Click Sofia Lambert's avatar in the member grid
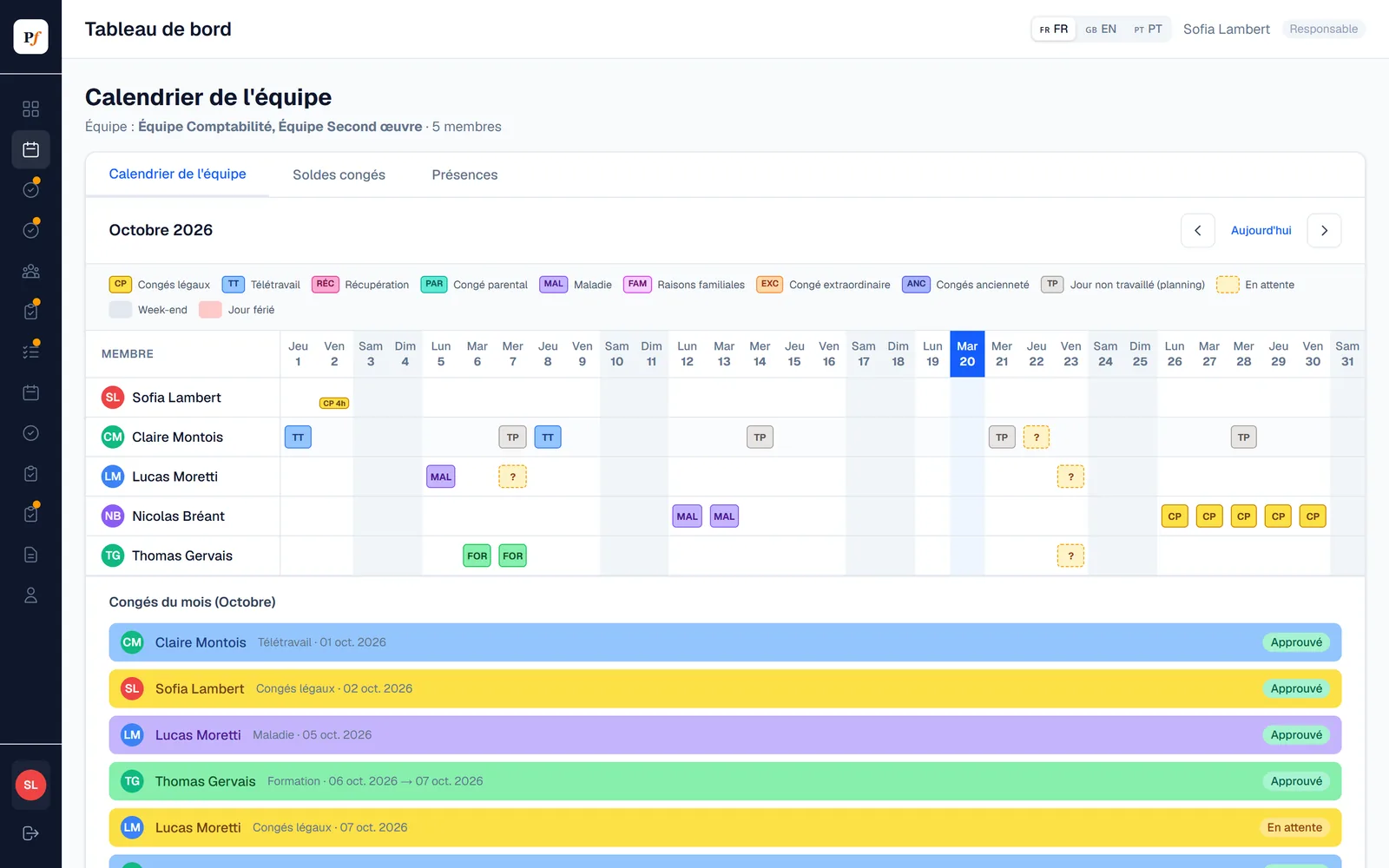The width and height of the screenshot is (1389, 868). [113, 398]
